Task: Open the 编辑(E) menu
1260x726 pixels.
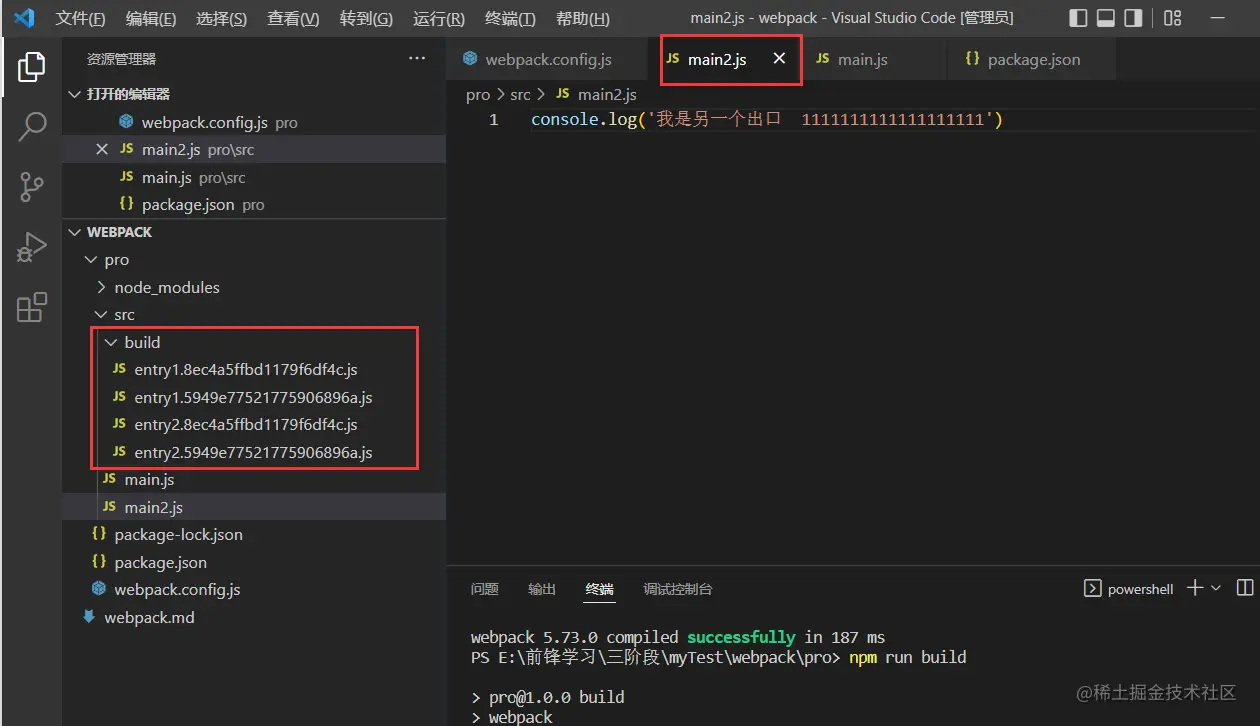Action: (x=151, y=19)
